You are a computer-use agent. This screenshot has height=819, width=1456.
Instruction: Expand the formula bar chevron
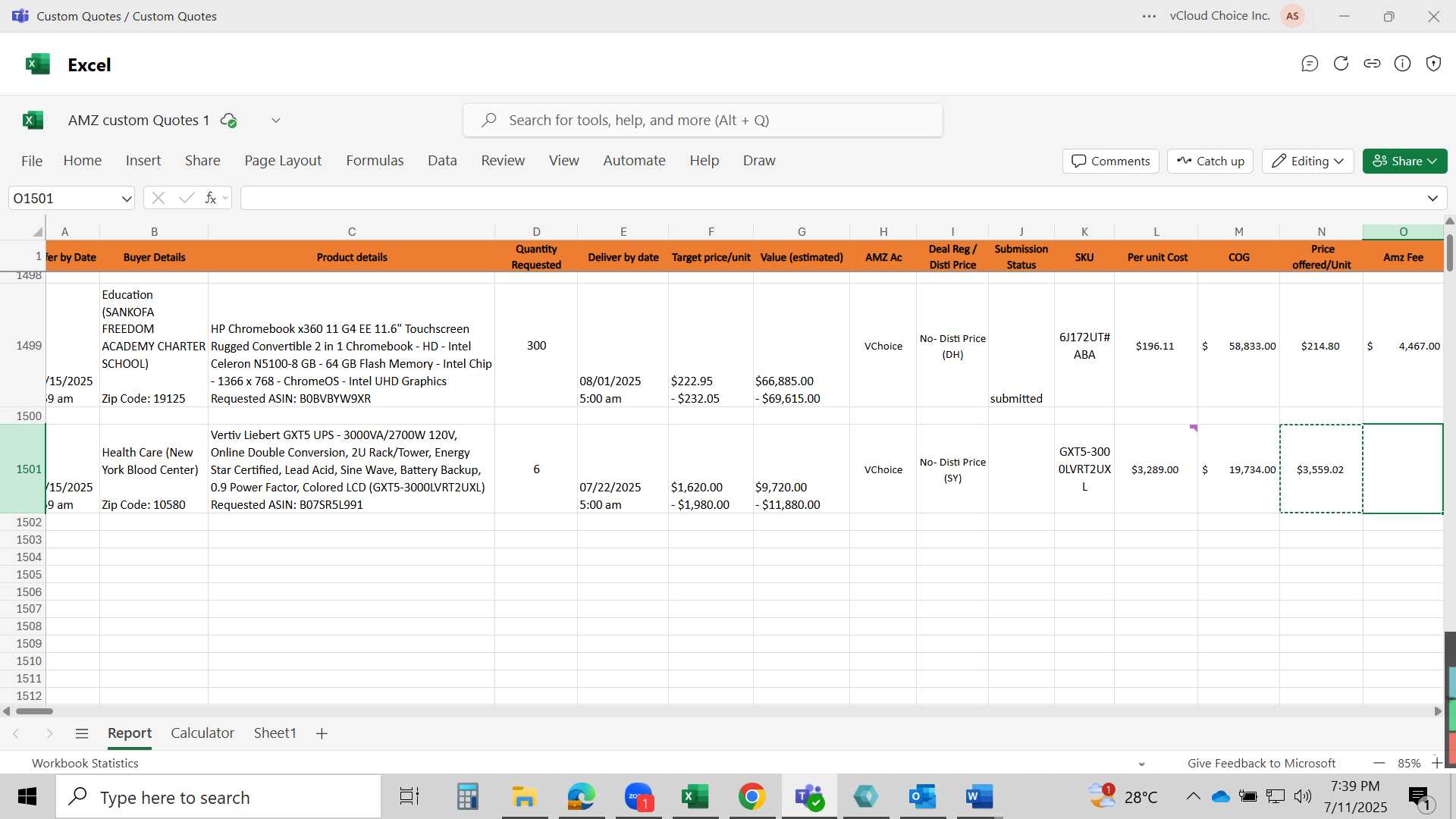click(1432, 198)
